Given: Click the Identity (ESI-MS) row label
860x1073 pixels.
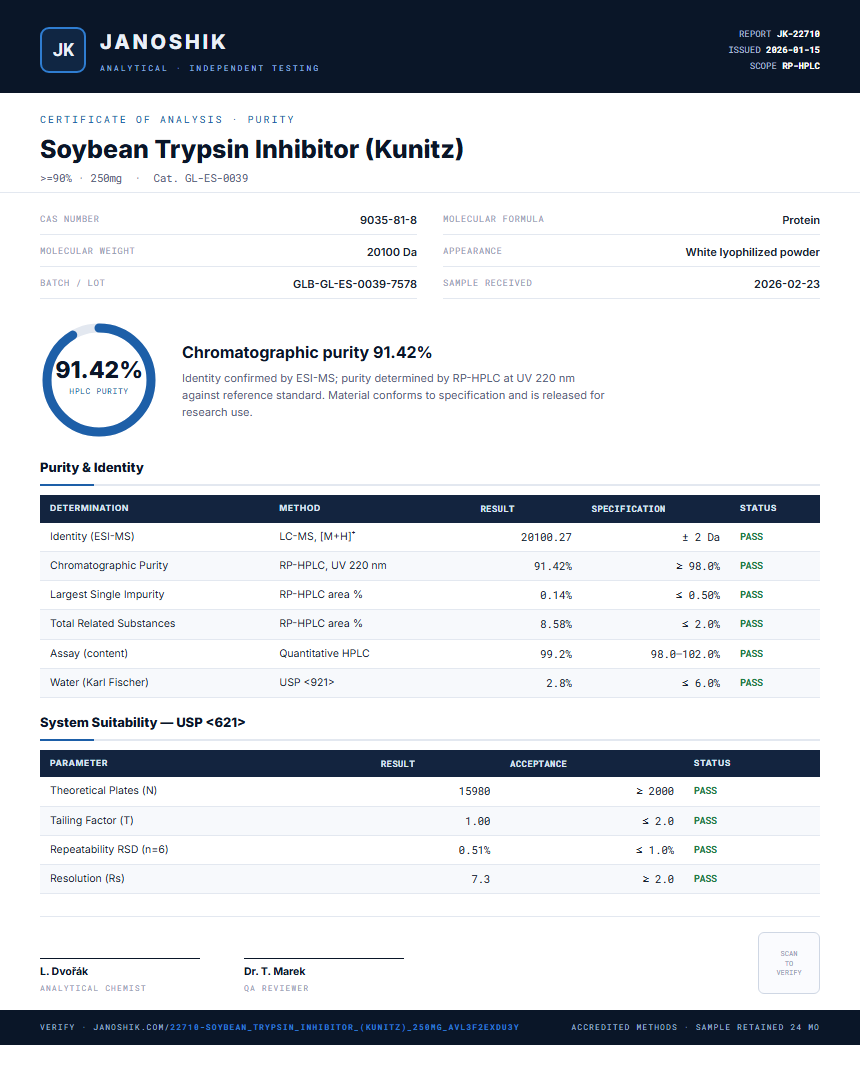Looking at the screenshot, I should coord(92,536).
